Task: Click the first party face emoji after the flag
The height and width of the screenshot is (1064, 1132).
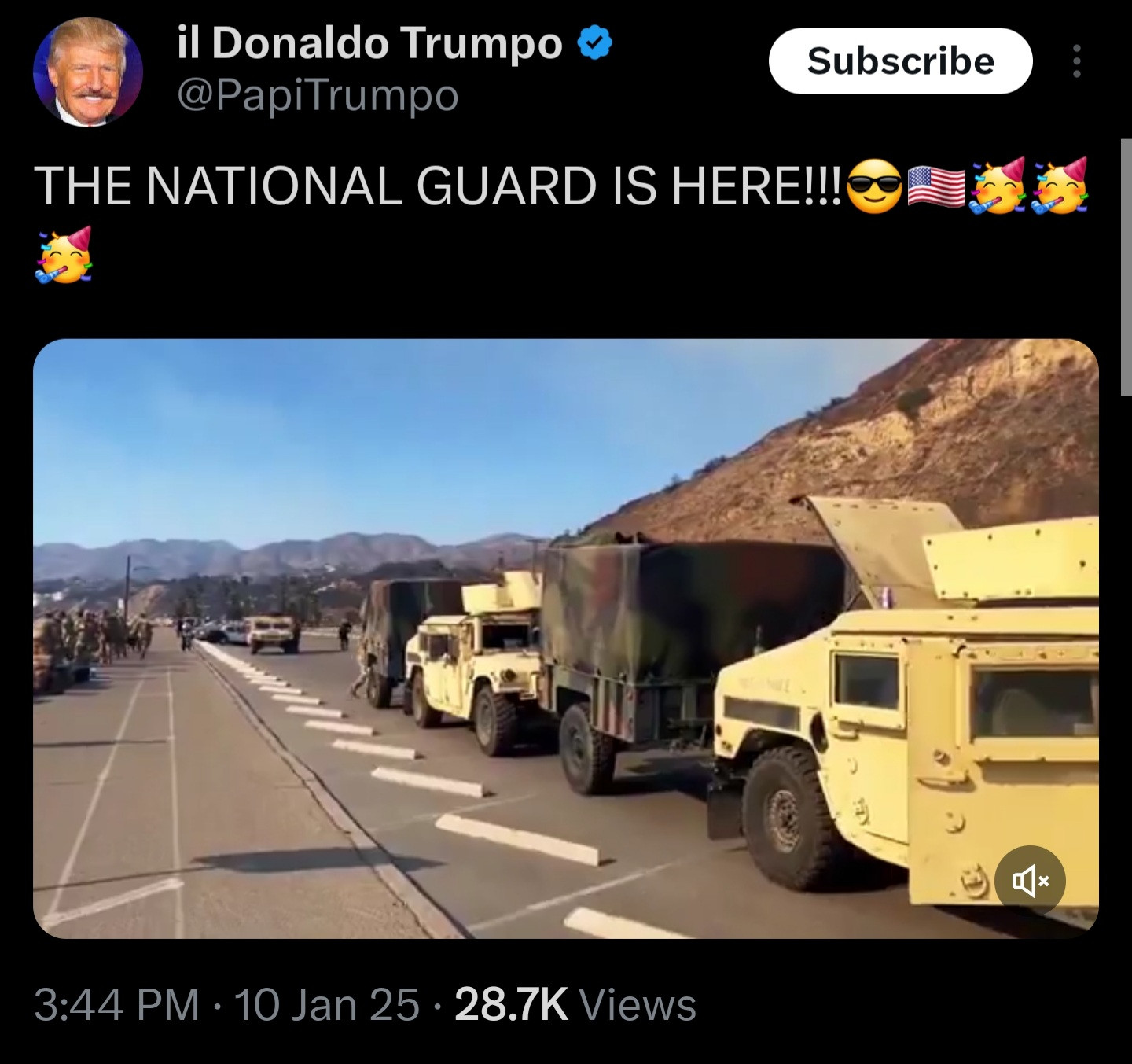Action: click(998, 186)
